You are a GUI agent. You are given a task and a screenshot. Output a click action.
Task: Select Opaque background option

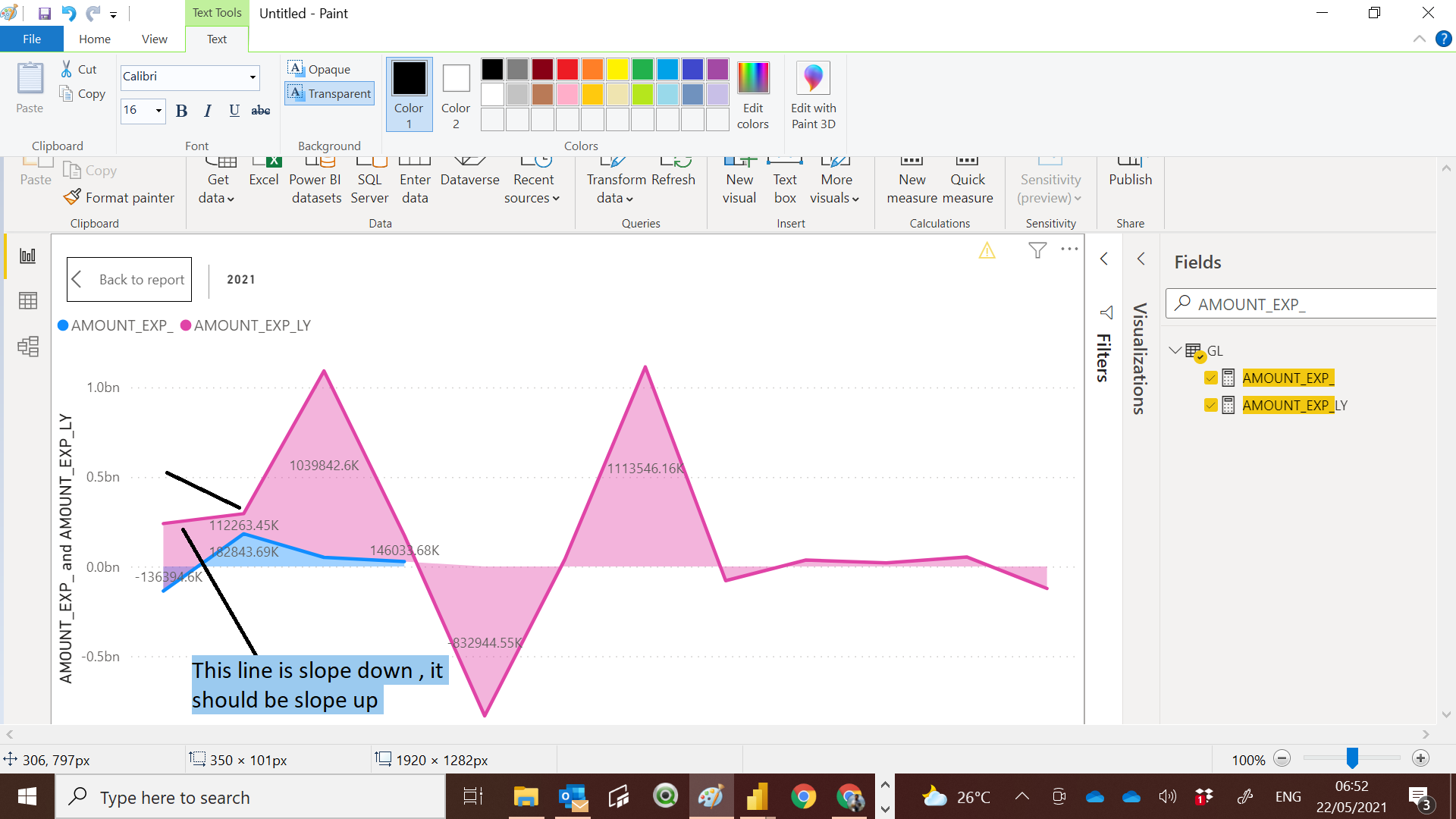(x=319, y=69)
